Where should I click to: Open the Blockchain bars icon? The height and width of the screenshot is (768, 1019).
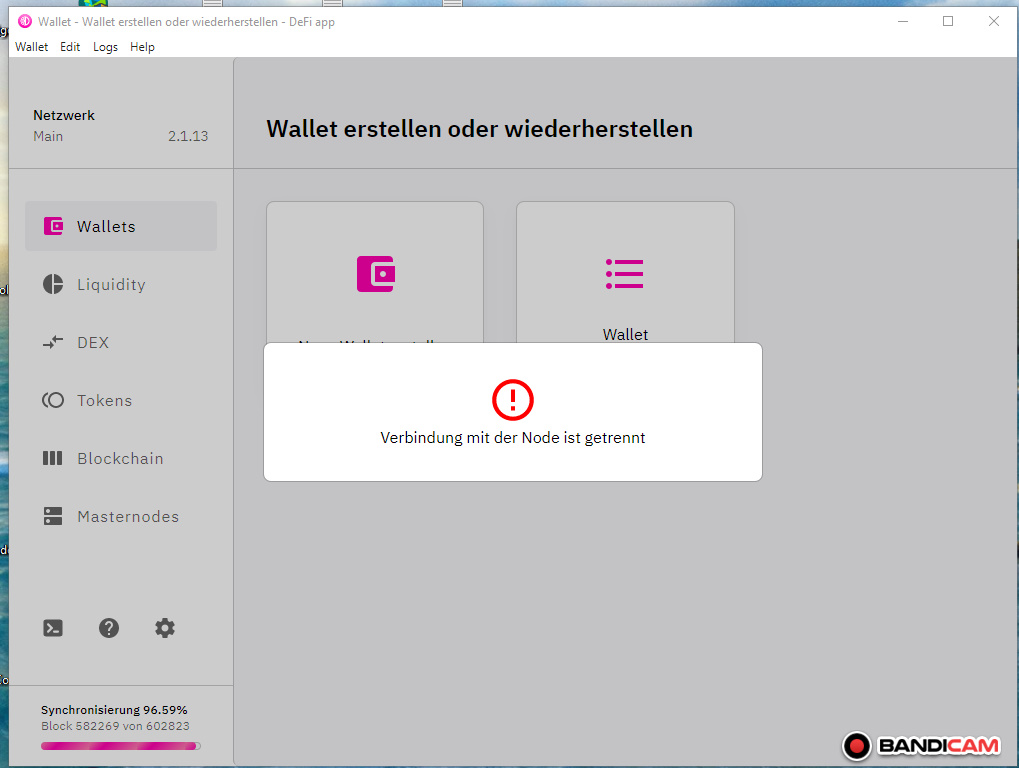(53, 458)
